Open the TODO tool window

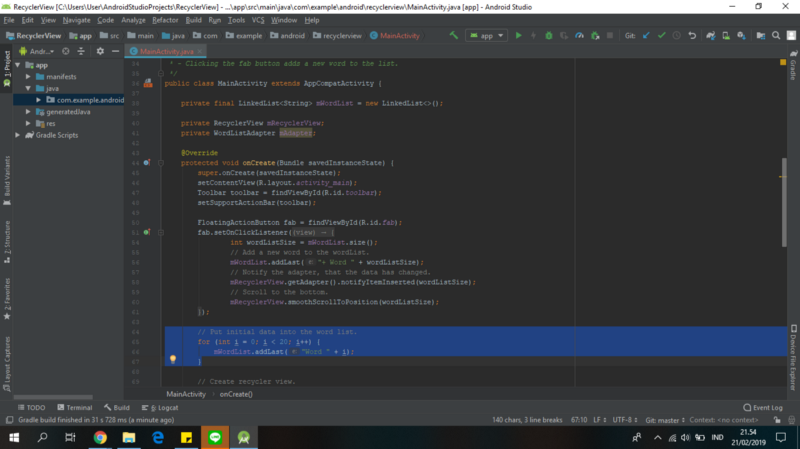point(31,408)
